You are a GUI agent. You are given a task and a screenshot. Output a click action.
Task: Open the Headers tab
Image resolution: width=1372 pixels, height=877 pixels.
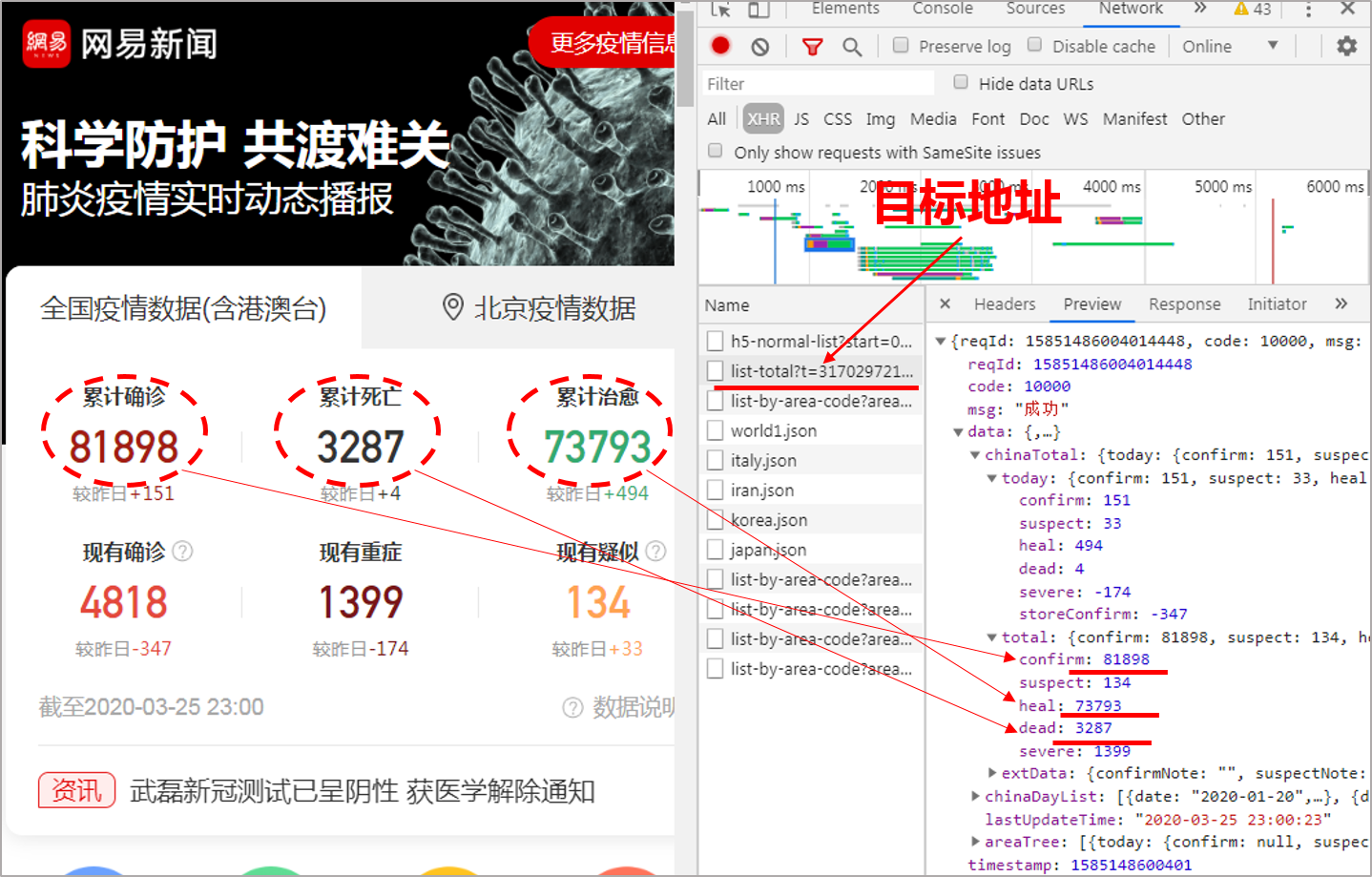coord(1005,303)
